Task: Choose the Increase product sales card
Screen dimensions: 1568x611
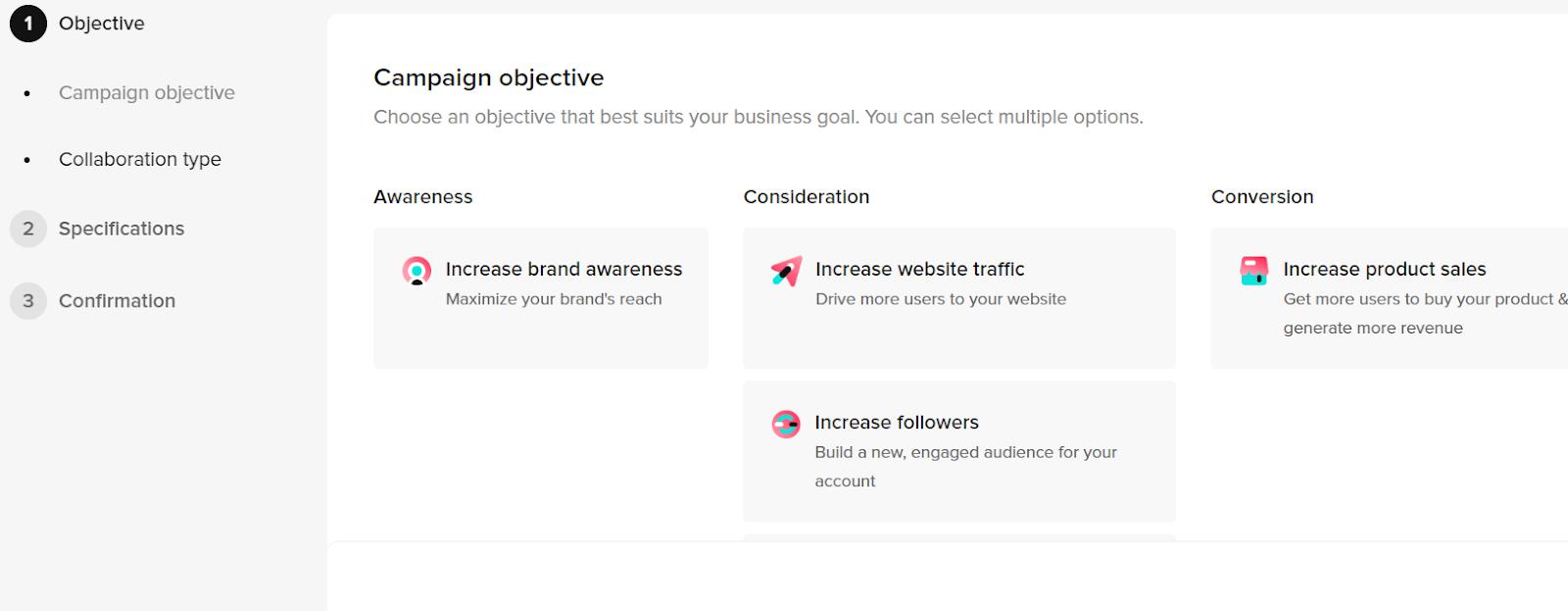Action: [1390, 298]
